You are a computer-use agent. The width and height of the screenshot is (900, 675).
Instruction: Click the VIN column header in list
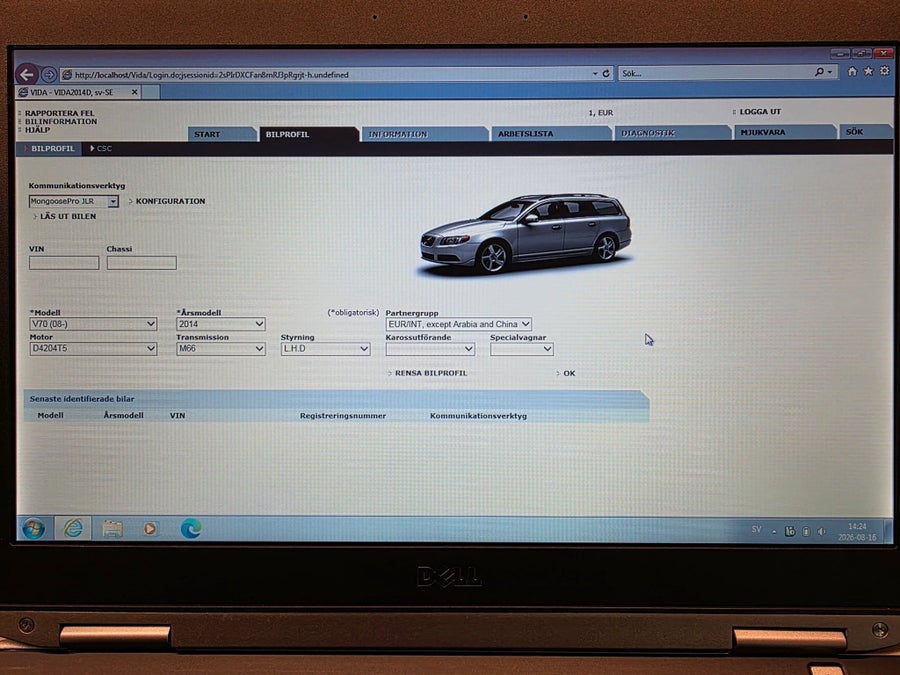pyautogui.click(x=177, y=416)
